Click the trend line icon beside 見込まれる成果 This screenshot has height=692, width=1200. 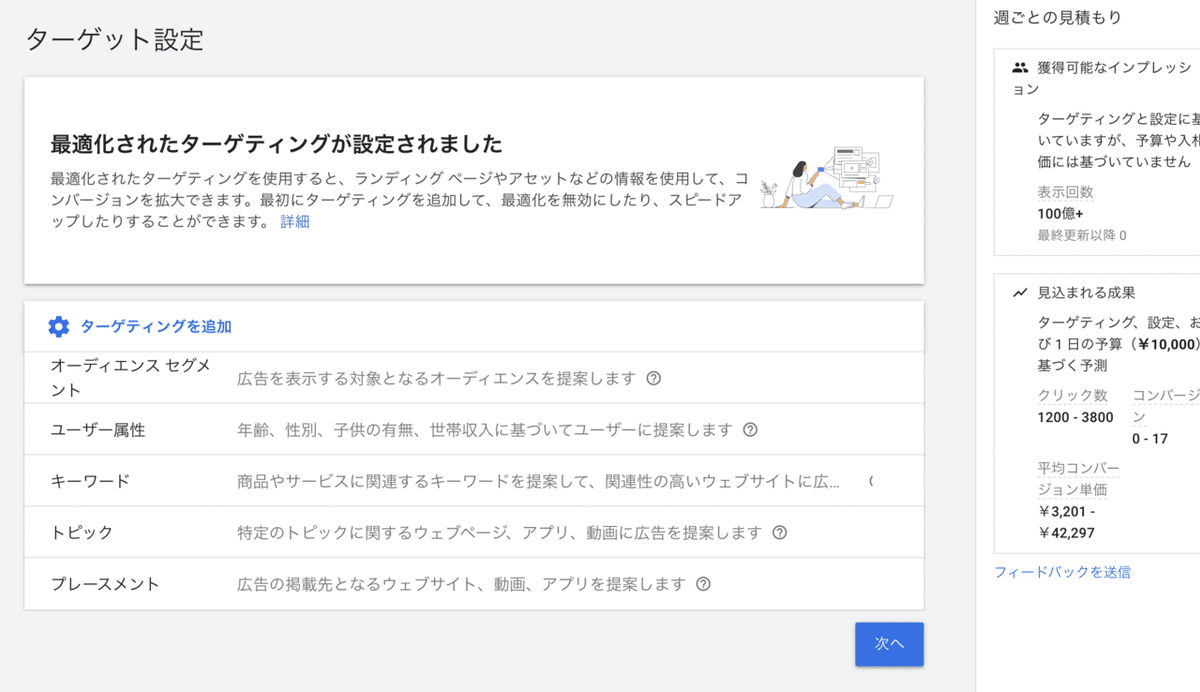(1020, 293)
